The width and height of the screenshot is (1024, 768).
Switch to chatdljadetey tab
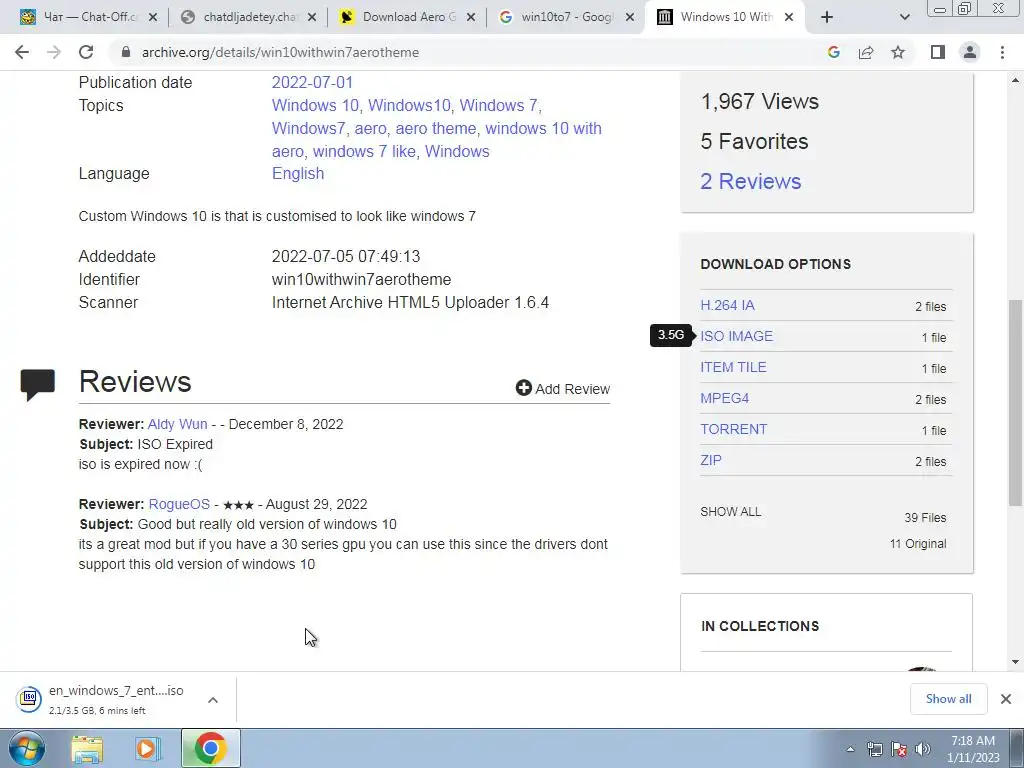tap(249, 17)
